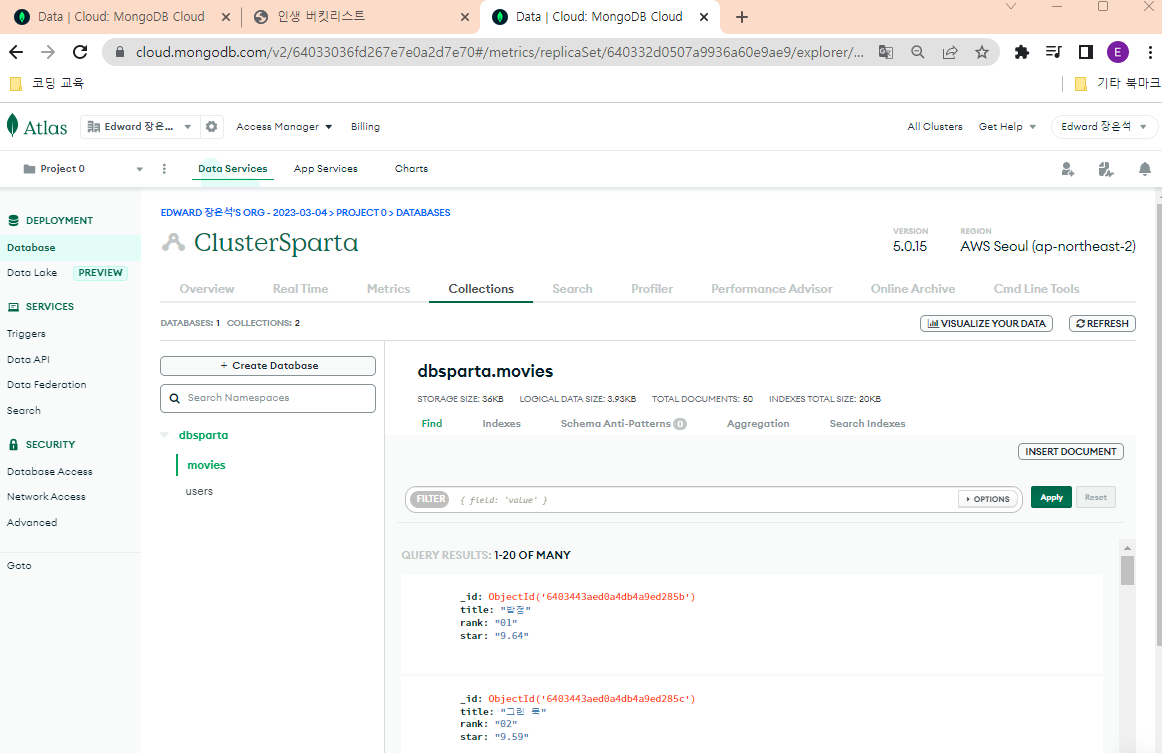This screenshot has width=1162, height=753.
Task: Open project activity feed icon
Action: coord(1106,169)
